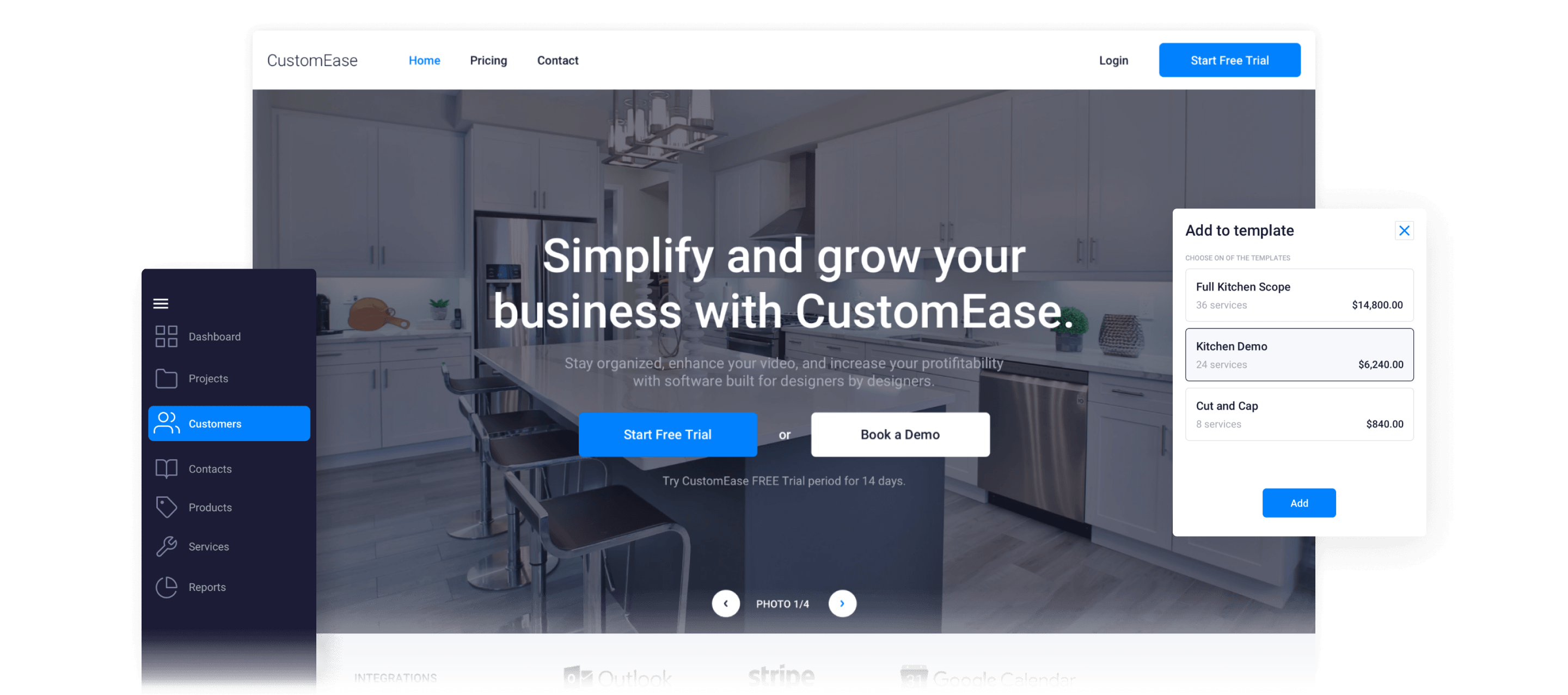1568x695 pixels.
Task: Select the Services wrench icon
Action: pyautogui.click(x=165, y=546)
